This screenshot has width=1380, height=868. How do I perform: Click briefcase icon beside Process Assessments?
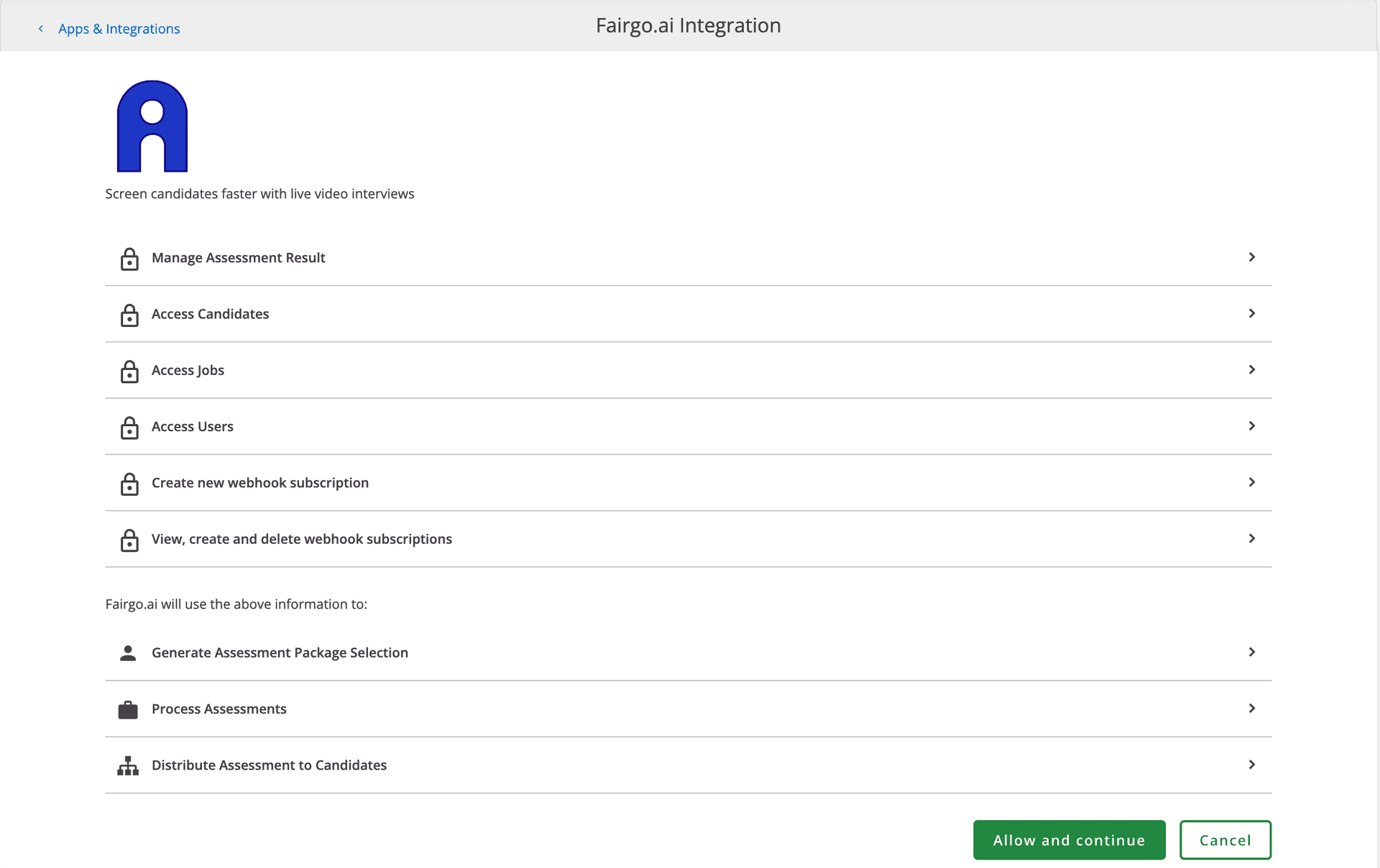pyautogui.click(x=128, y=709)
